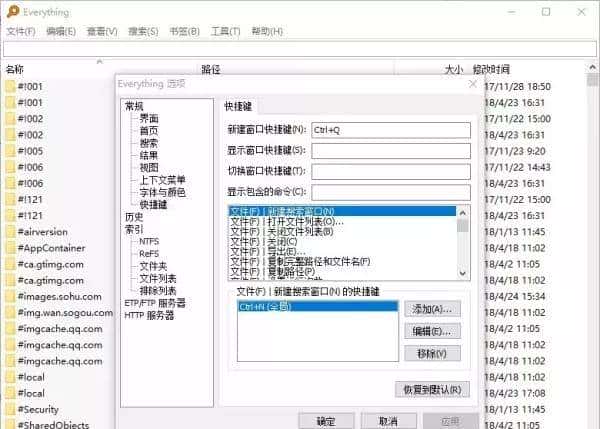Open the 帮助(H) menu
Screen dimensions: 600x429
click(x=267, y=31)
